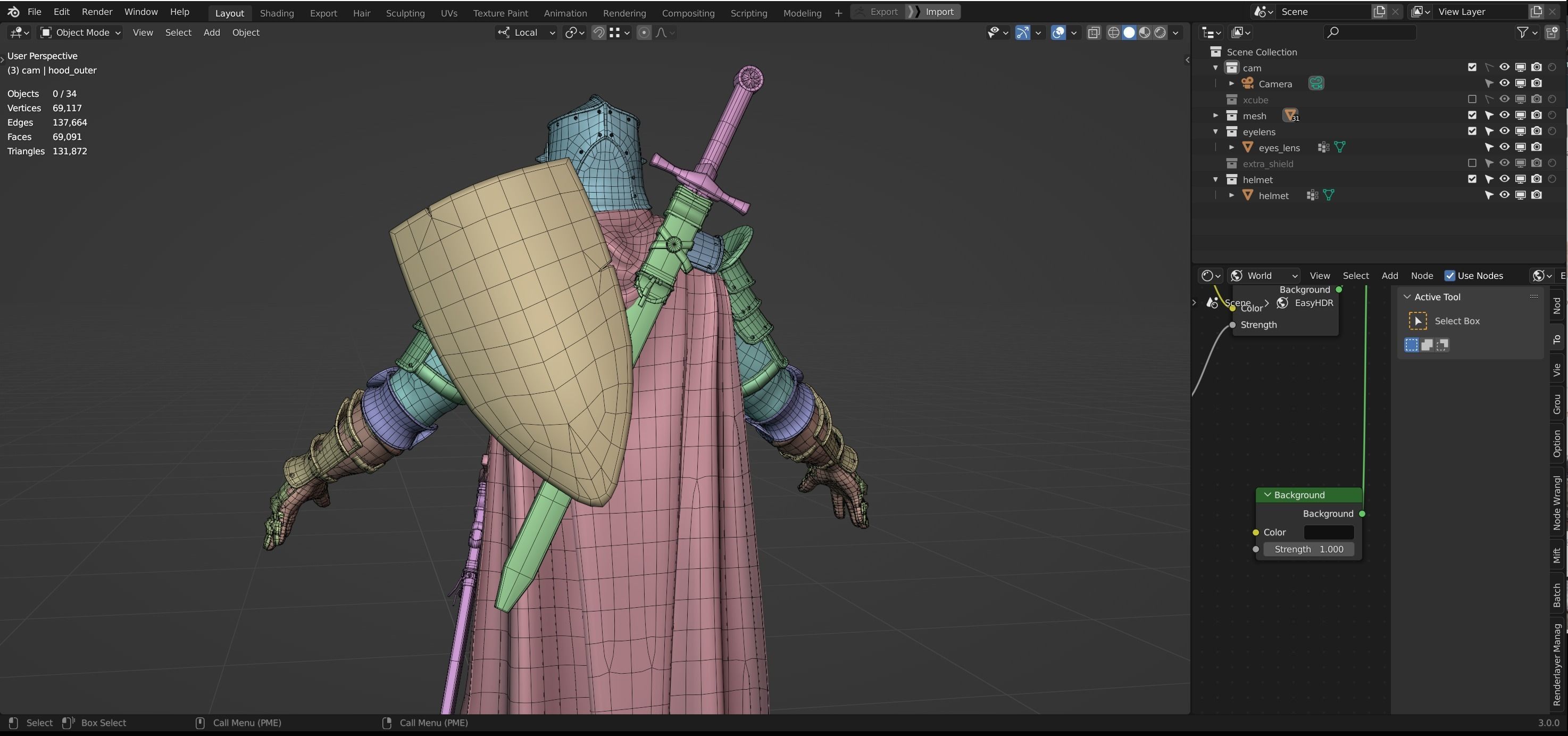Viewport: 1568px width, 736px height.
Task: Switch to wireframe viewport shading
Action: [x=1113, y=32]
